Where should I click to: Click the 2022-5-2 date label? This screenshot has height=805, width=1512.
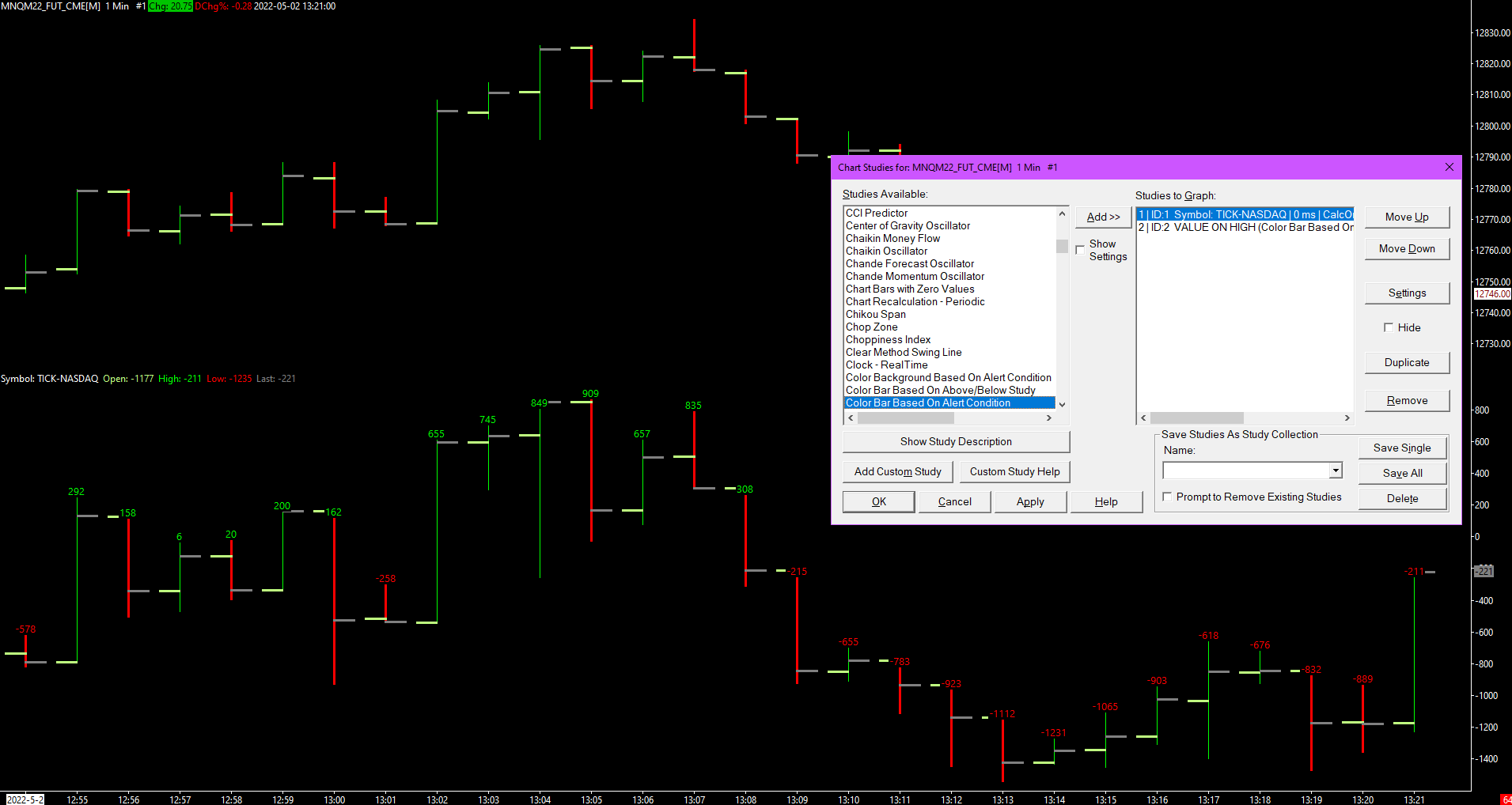(x=25, y=799)
